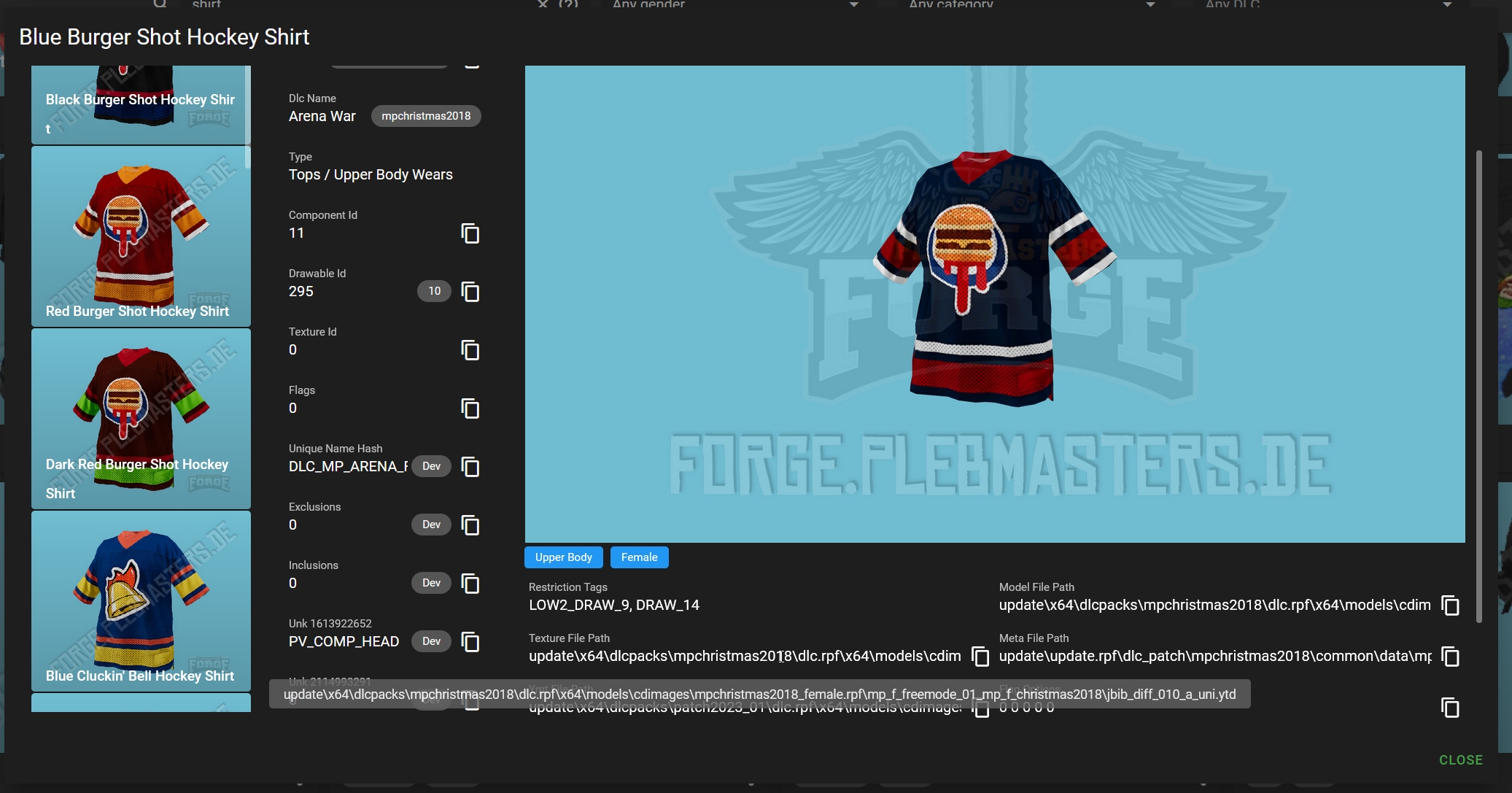Copy the Unk 1613922652 value
The height and width of the screenshot is (793, 1512).
470,642
